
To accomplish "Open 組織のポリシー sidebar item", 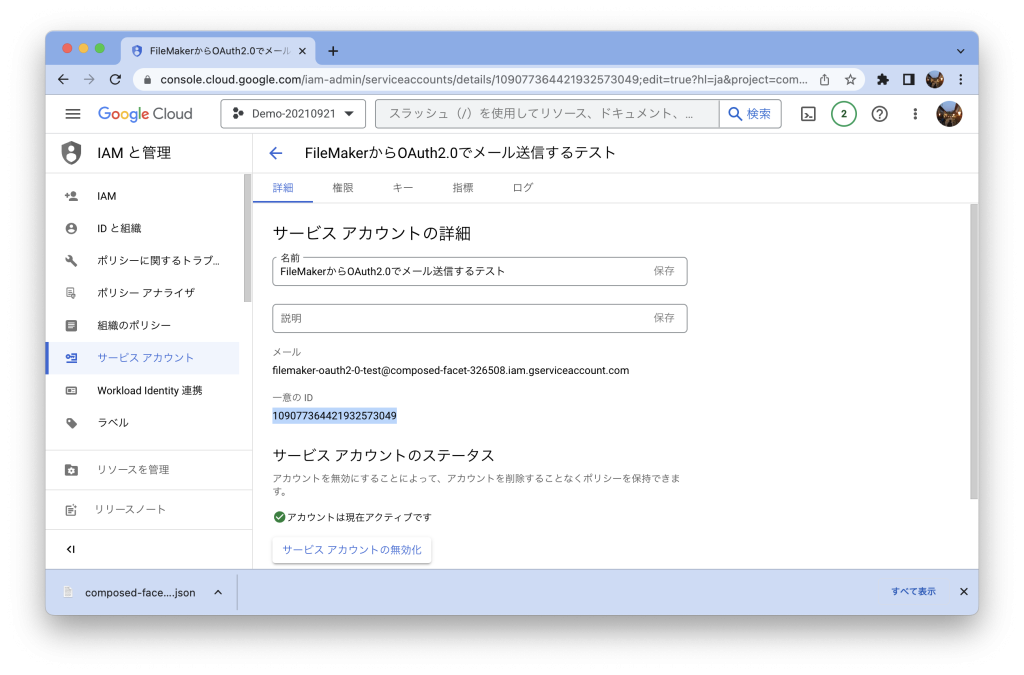I will tap(142, 325).
